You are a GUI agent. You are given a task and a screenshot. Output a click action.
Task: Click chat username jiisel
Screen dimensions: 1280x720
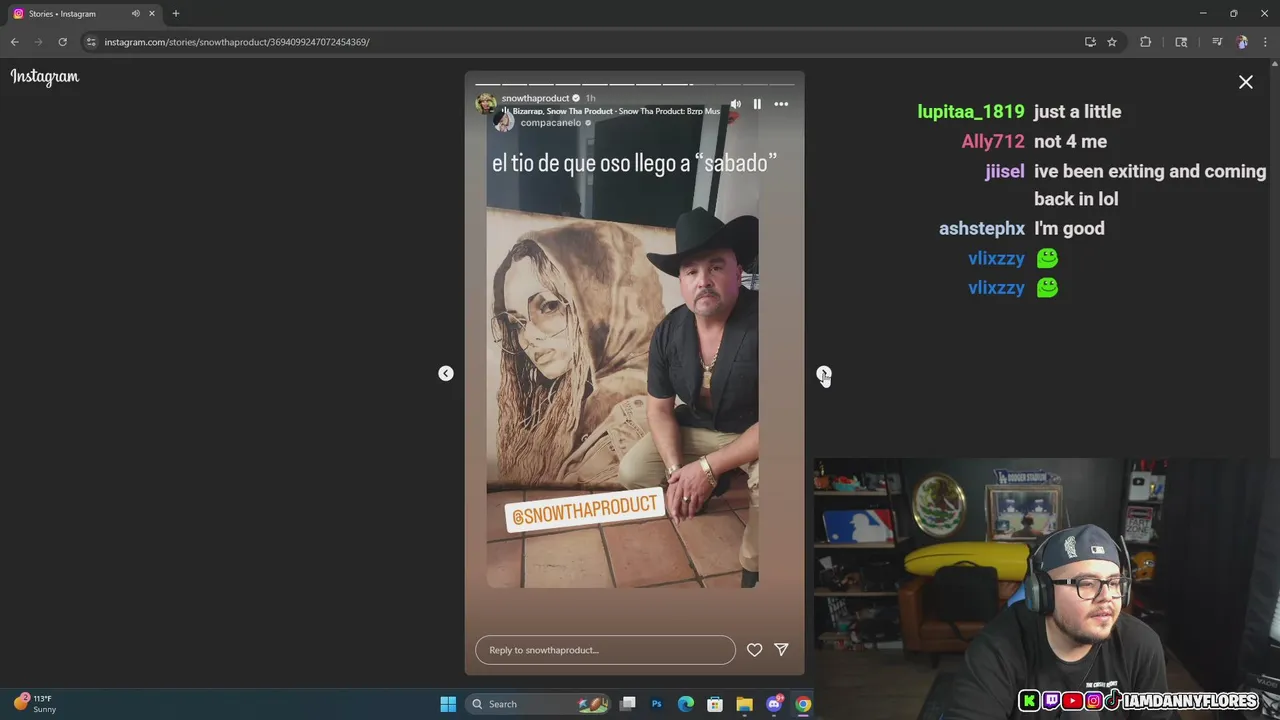1005,172
